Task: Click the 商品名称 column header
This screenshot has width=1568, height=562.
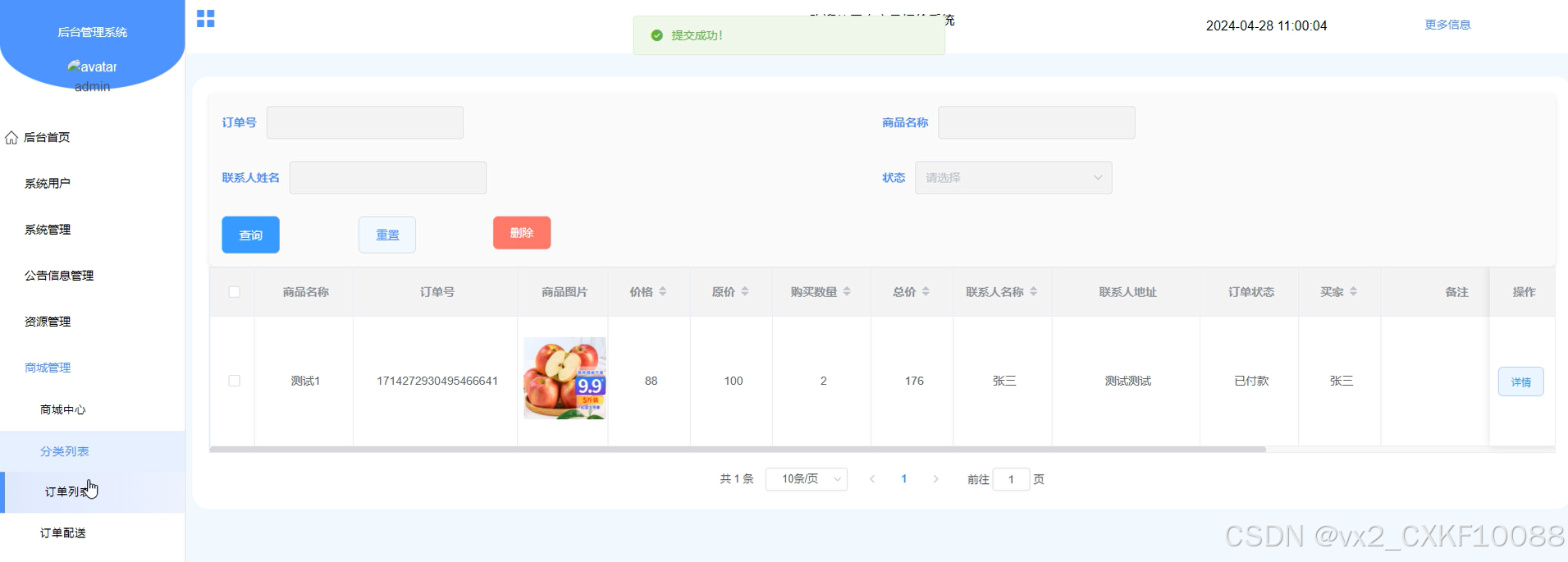Action: point(305,292)
